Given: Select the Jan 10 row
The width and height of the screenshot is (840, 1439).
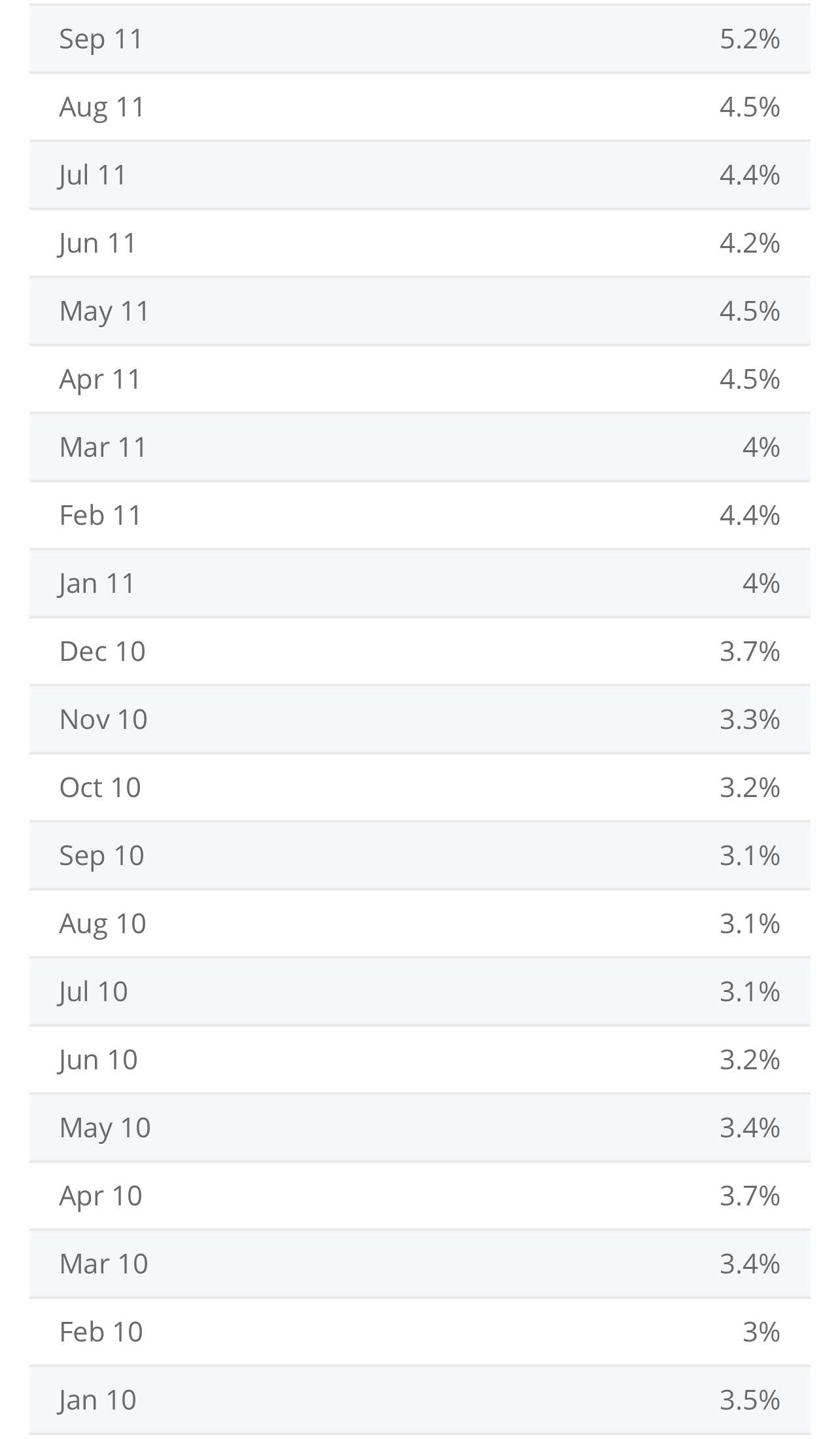Looking at the screenshot, I should coord(420,1400).
